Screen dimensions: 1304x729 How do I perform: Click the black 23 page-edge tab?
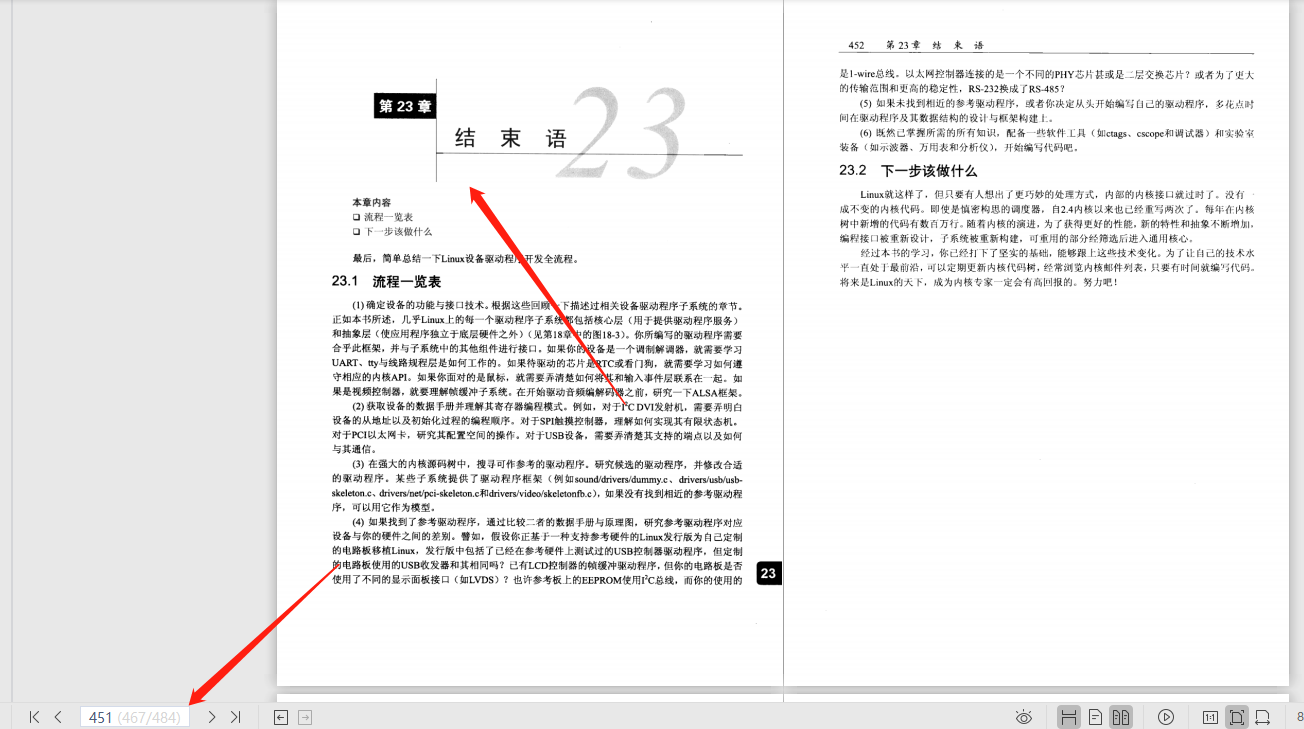click(x=768, y=573)
